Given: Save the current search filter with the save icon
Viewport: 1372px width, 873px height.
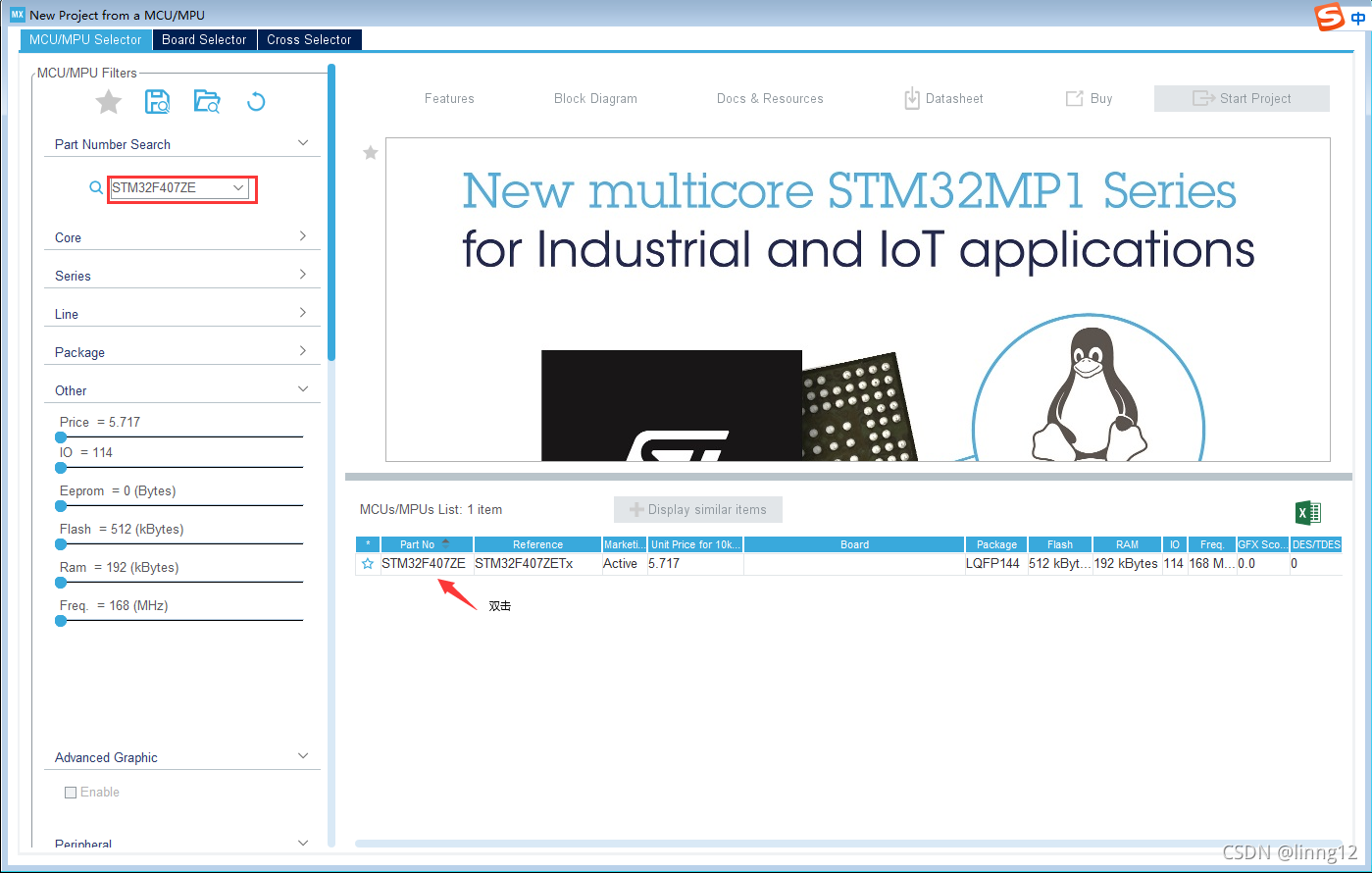Looking at the screenshot, I should point(157,101).
